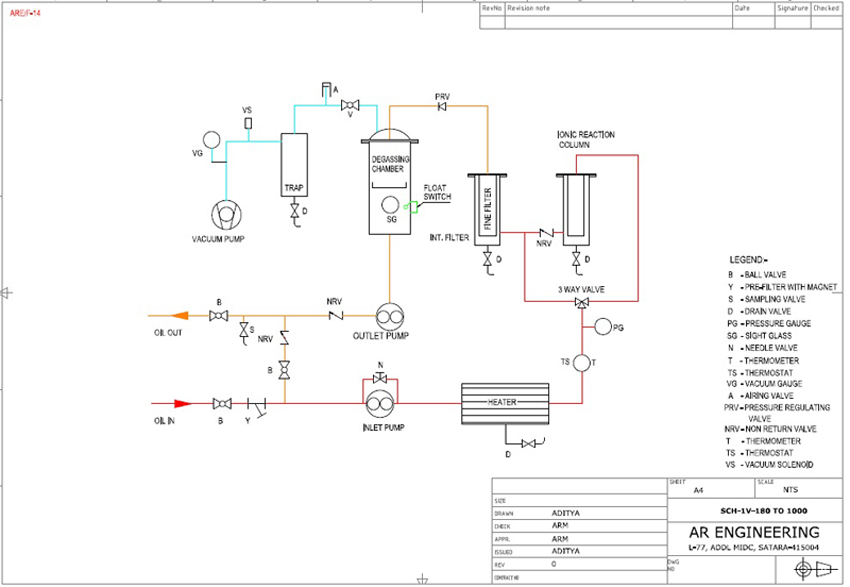Select the trap vessel

point(293,167)
